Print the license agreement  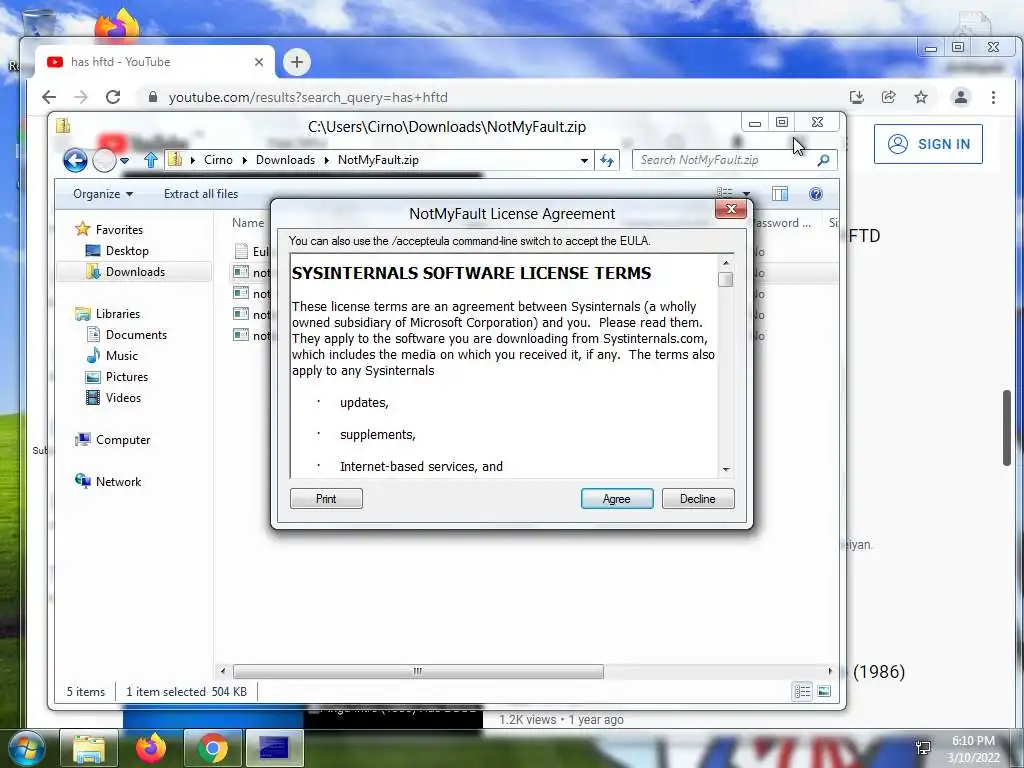click(x=326, y=498)
